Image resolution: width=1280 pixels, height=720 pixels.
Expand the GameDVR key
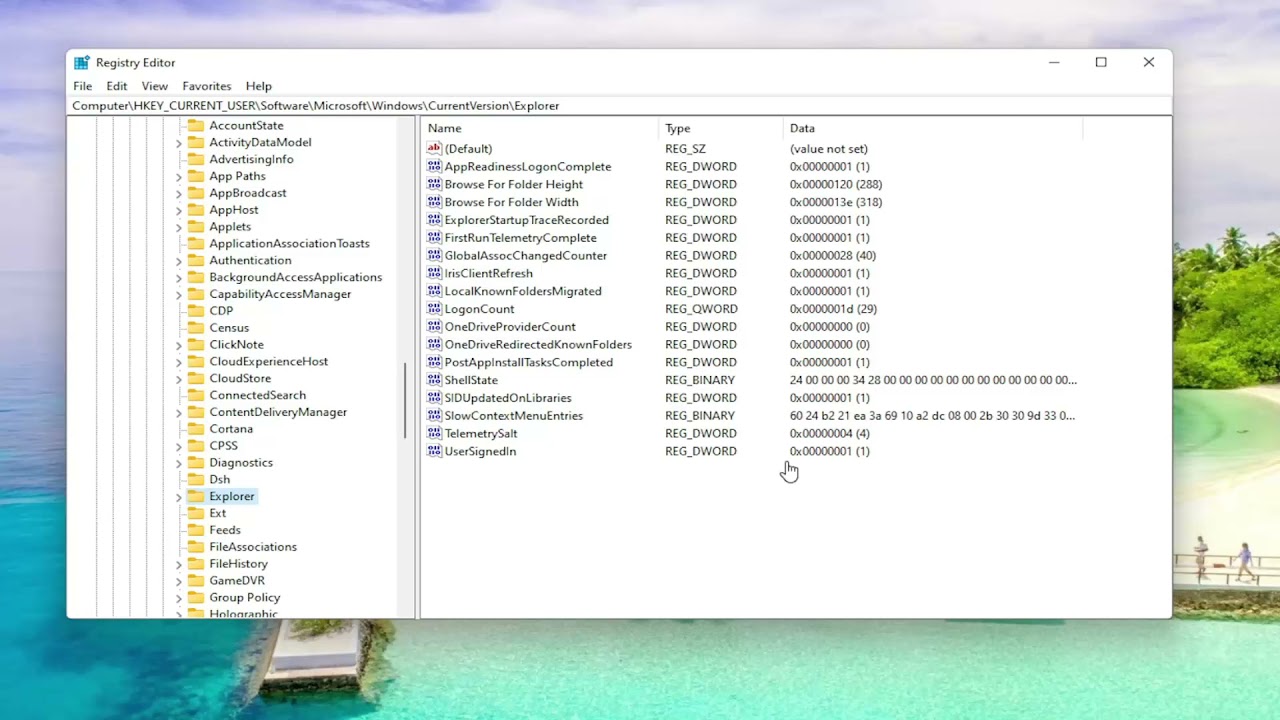179,581
